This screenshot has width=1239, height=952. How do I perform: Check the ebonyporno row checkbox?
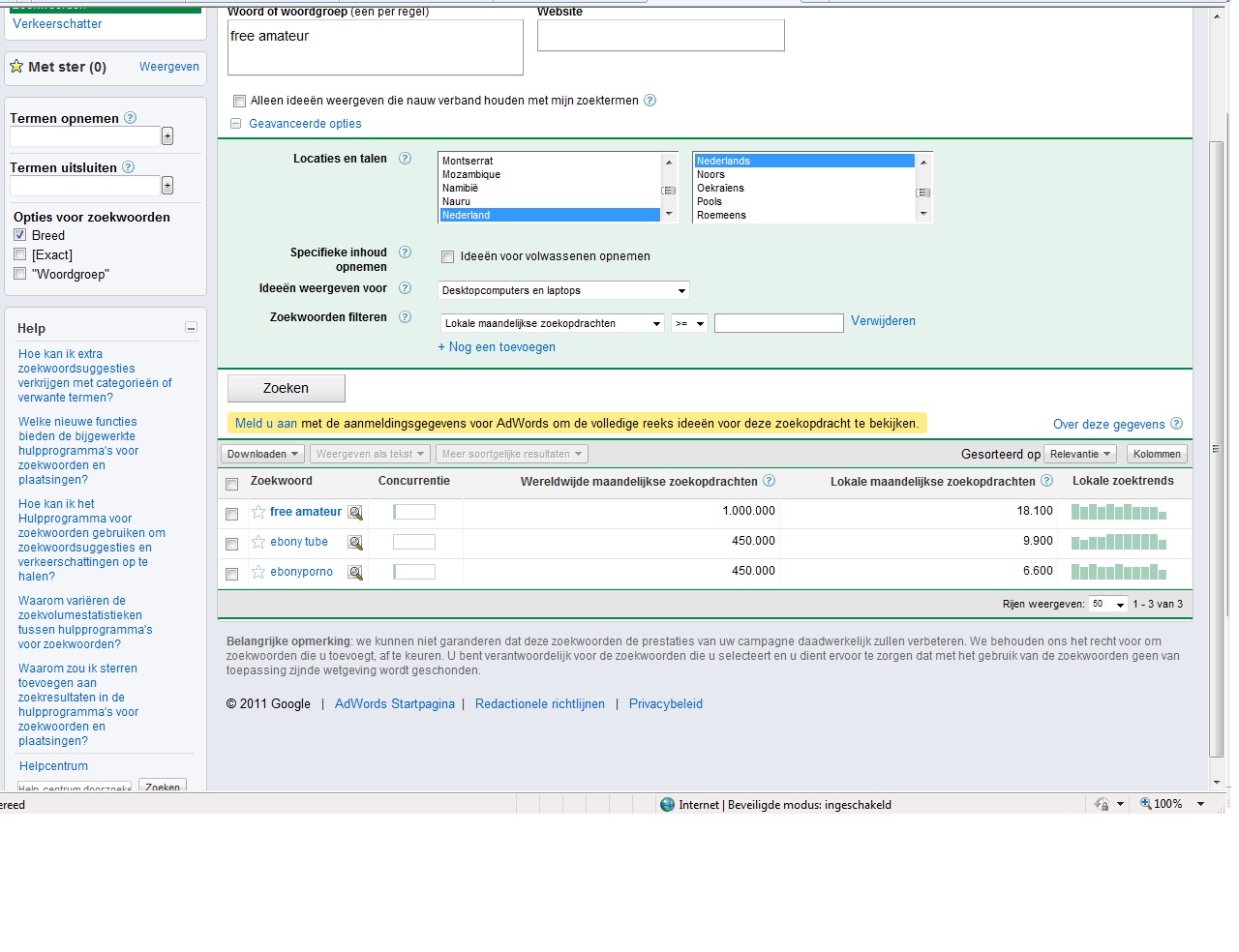pos(231,574)
